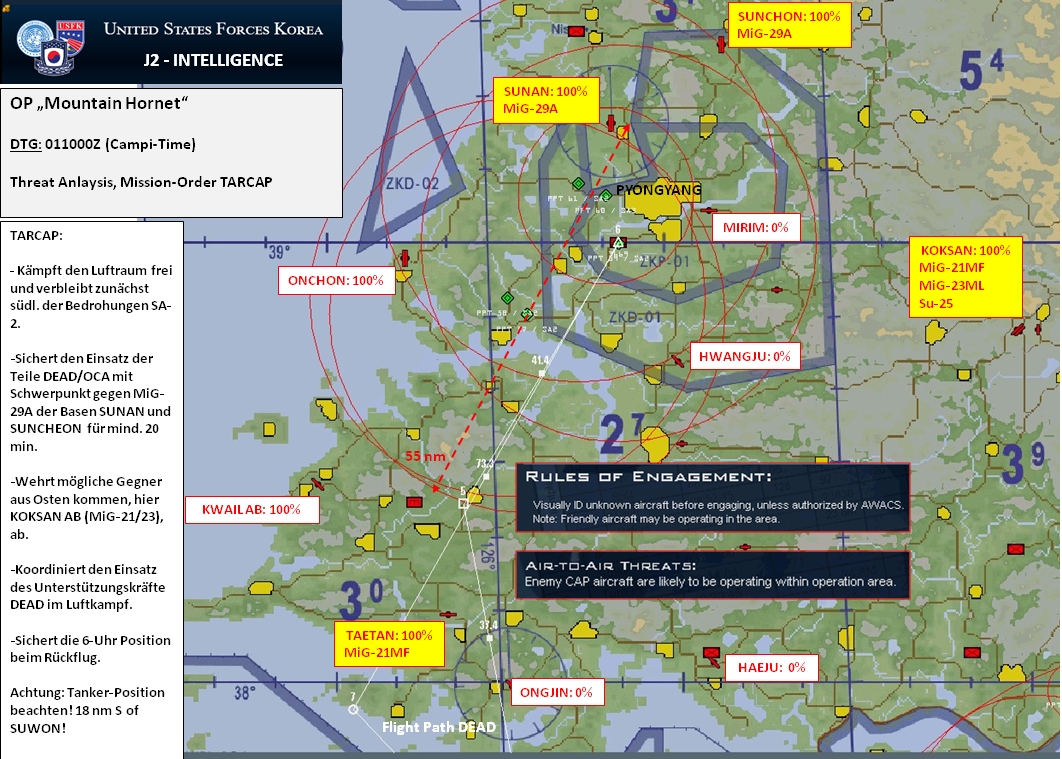Click the green diamond PPT 60 SAM marker

tap(606, 195)
